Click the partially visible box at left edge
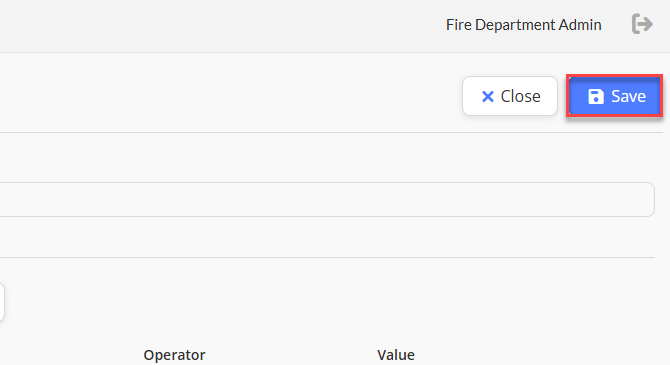Screen dimensions: 670x365 [x=2, y=301]
